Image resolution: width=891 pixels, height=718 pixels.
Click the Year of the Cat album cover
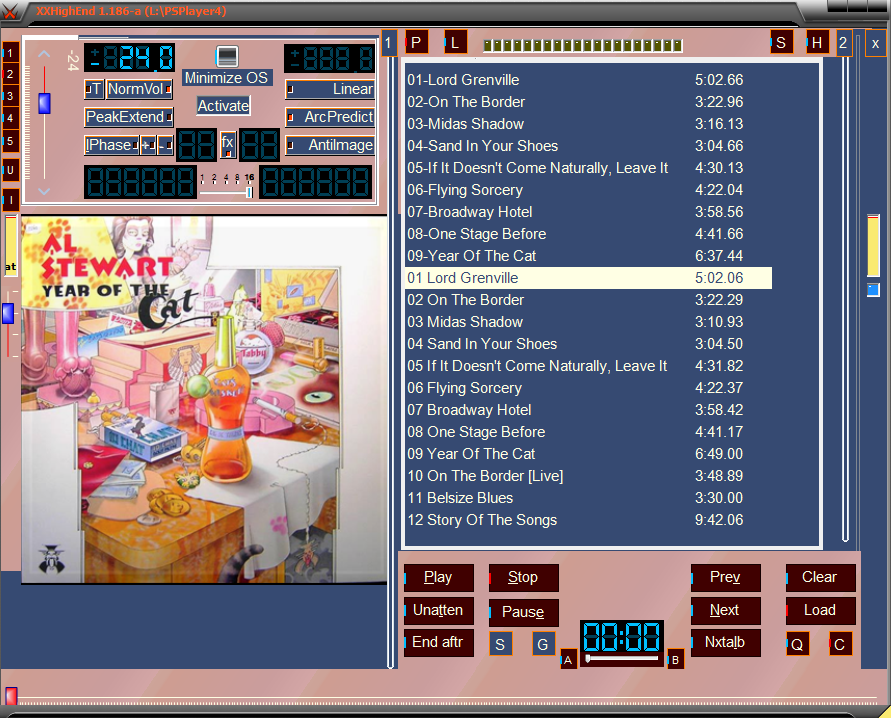click(x=204, y=399)
